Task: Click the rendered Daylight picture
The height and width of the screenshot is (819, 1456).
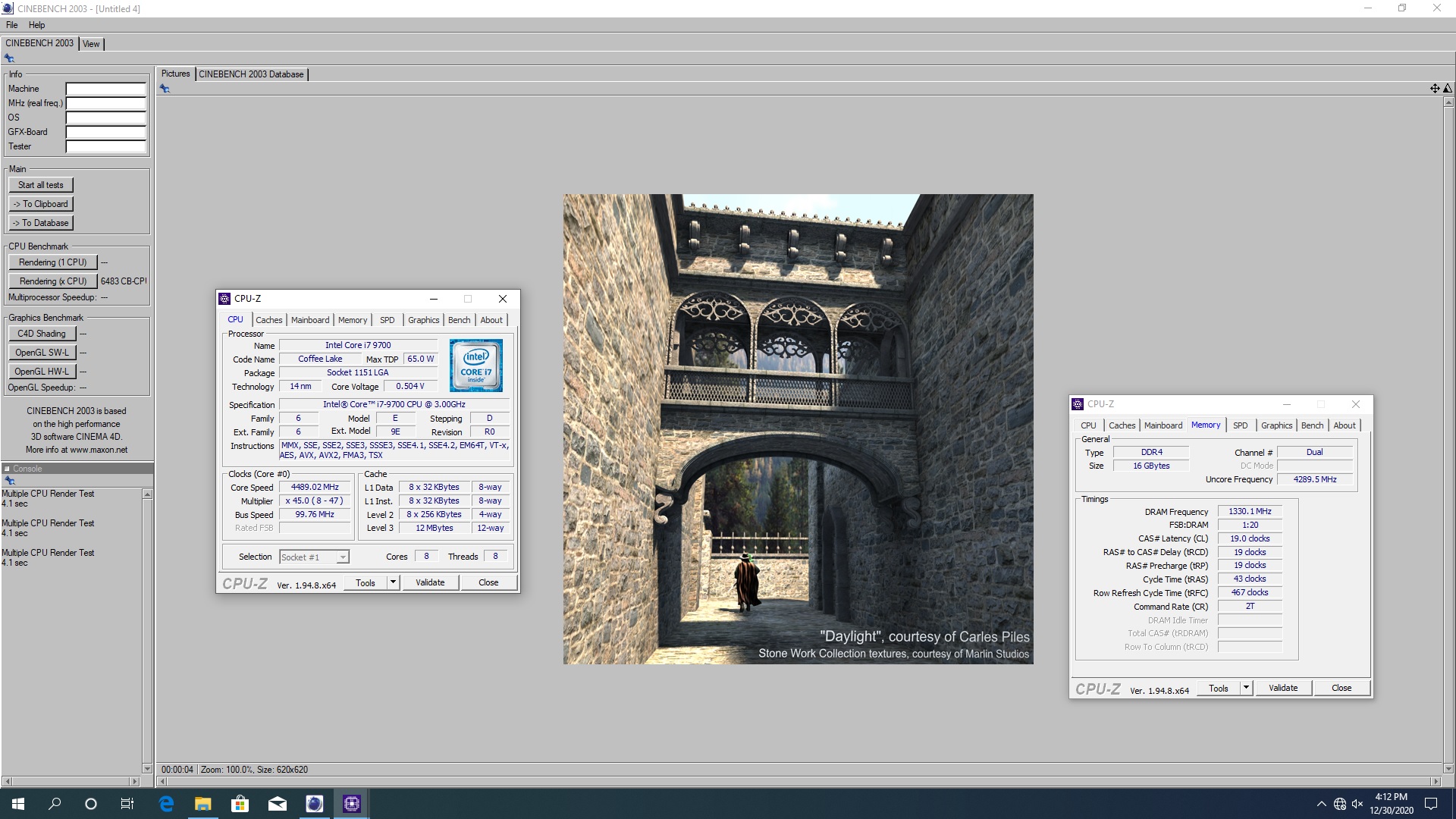Action: pyautogui.click(x=798, y=429)
